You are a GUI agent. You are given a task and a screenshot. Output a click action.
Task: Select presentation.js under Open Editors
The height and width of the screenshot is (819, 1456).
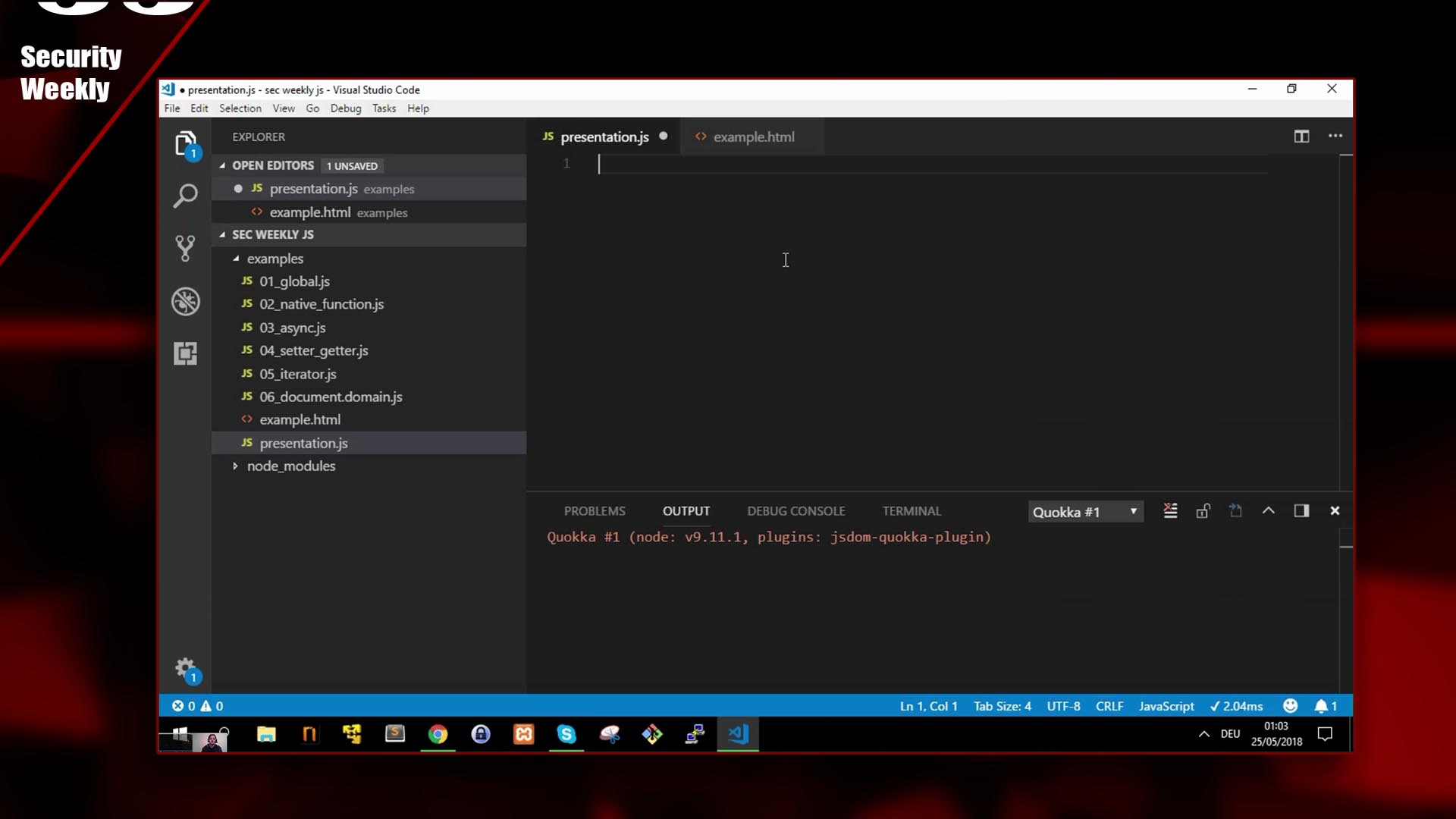(369, 189)
